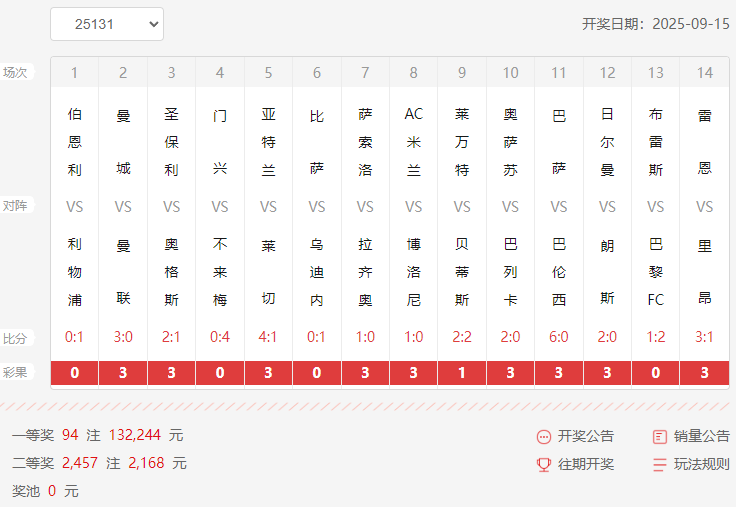The image size is (736, 507).
Task: Click match 1 away team 利物浦
Action: pyautogui.click(x=75, y=272)
